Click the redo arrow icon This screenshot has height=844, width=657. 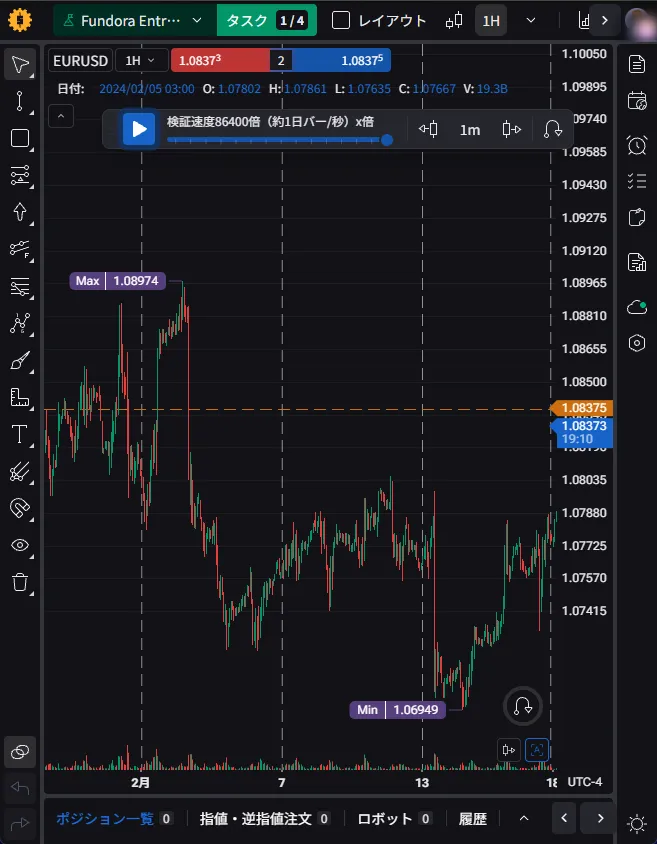point(20,823)
